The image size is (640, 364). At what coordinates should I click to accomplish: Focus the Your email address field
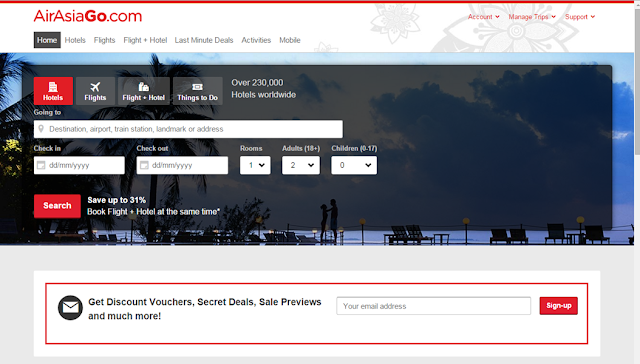433,306
